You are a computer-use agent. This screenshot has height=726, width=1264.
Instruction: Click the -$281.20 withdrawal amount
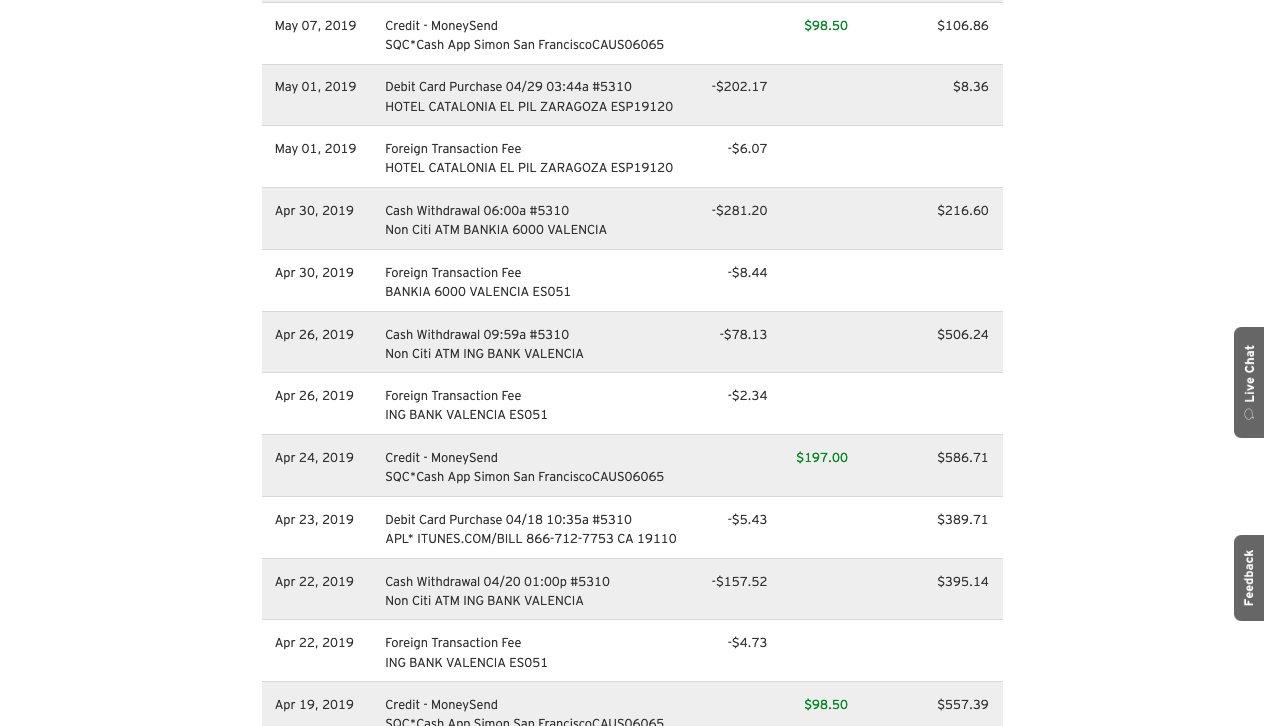[739, 211]
